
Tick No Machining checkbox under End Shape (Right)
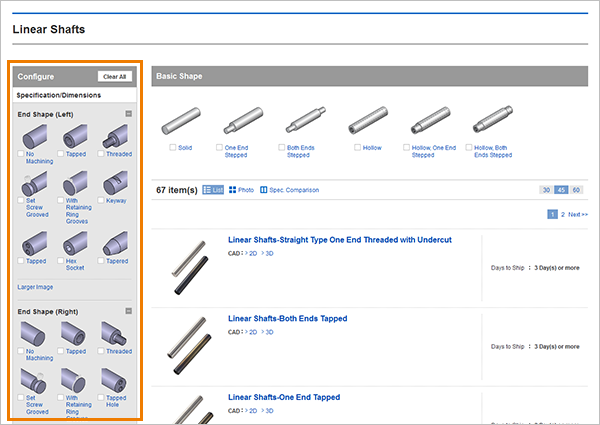click(21, 352)
